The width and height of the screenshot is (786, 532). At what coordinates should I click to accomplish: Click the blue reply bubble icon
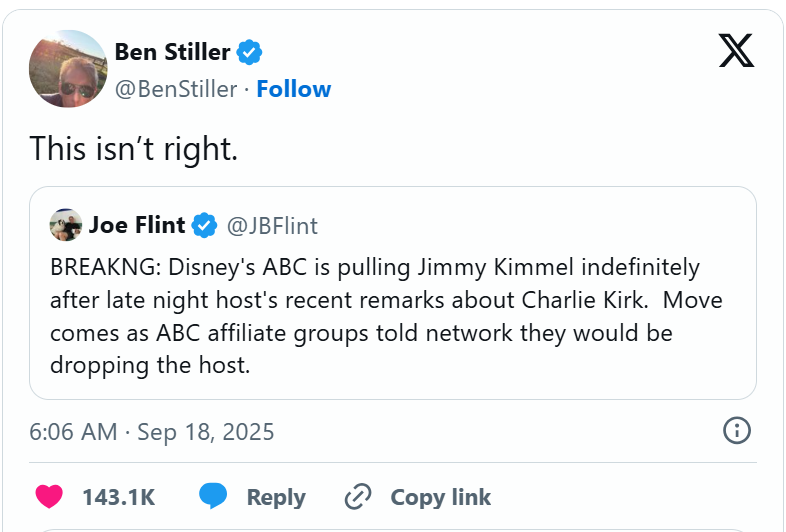[x=213, y=497]
